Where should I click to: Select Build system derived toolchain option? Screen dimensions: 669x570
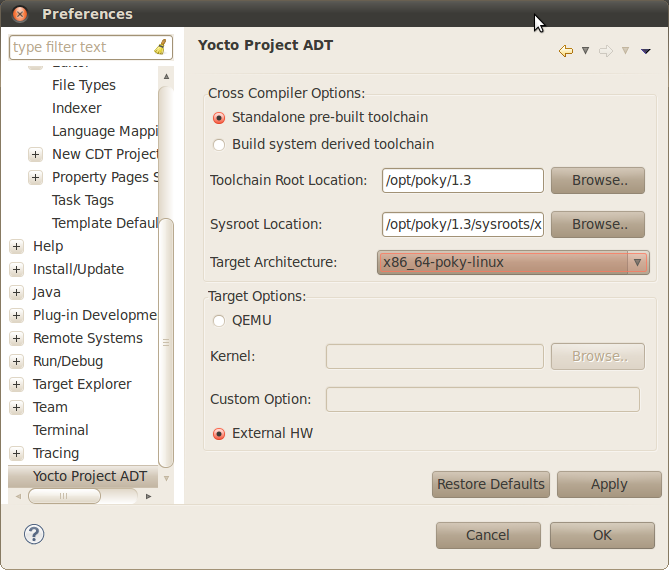click(219, 145)
